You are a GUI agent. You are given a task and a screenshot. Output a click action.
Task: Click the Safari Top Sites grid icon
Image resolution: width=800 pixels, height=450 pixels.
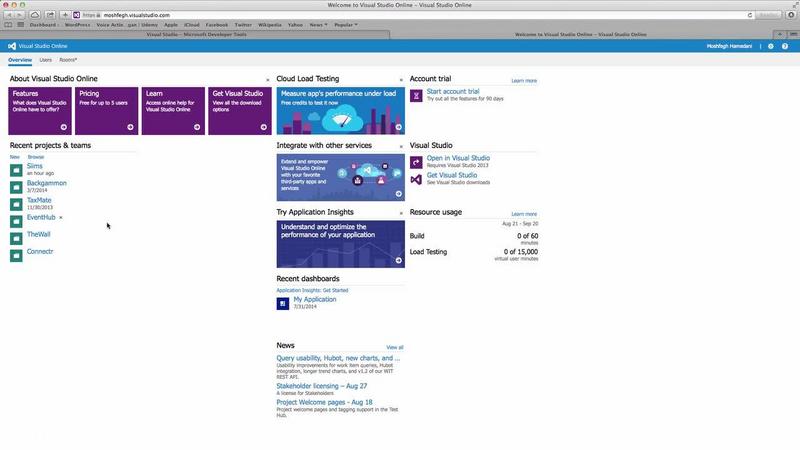(x=20, y=24)
